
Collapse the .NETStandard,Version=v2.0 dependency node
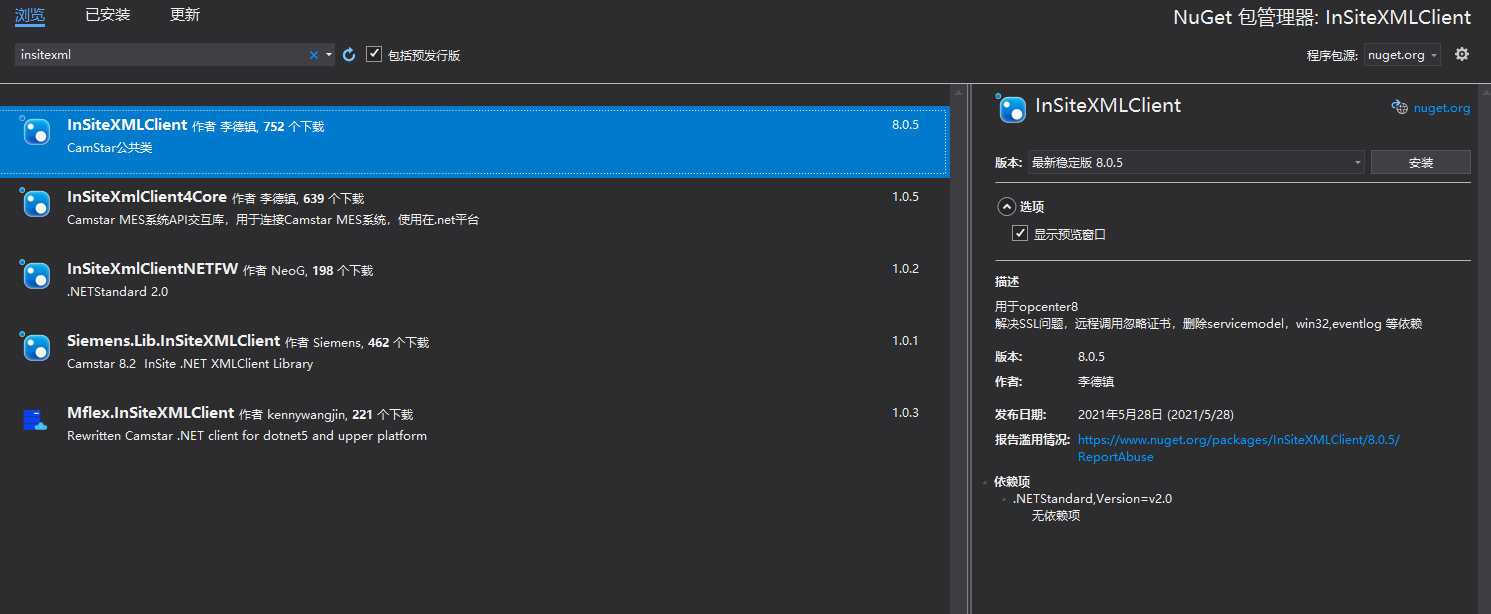pos(1004,498)
